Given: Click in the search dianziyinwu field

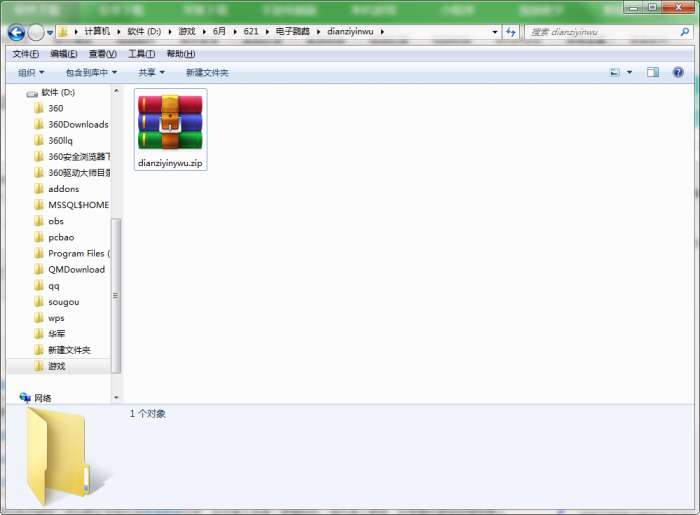Looking at the screenshot, I should pos(603,32).
